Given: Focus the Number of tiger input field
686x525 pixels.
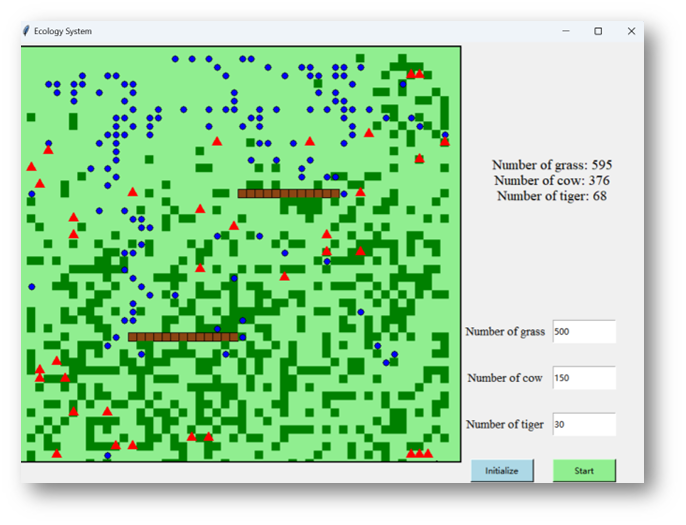Looking at the screenshot, I should pos(584,424).
